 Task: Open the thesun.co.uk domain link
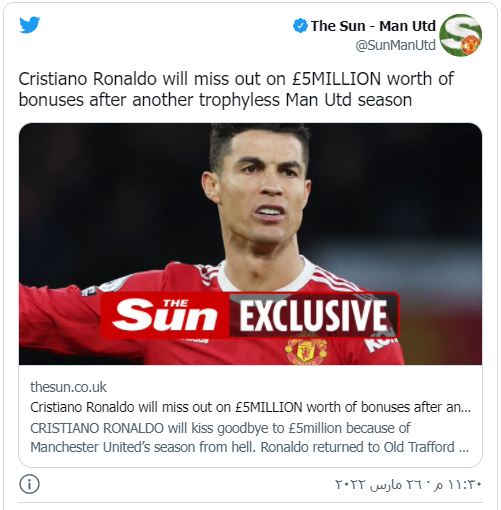[68, 387]
